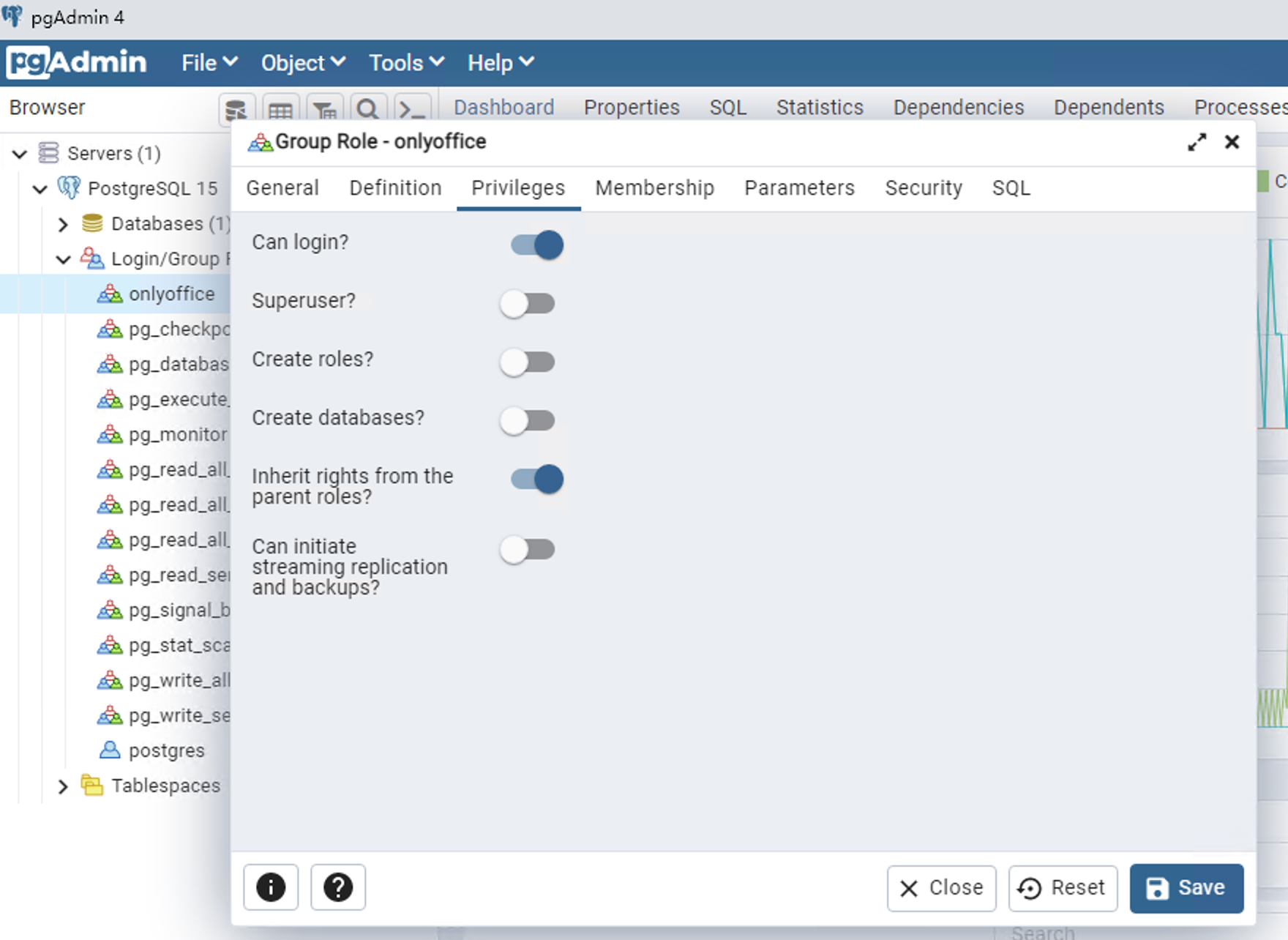The height and width of the screenshot is (940, 1288).
Task: Switch to the General tab
Action: [x=282, y=188]
